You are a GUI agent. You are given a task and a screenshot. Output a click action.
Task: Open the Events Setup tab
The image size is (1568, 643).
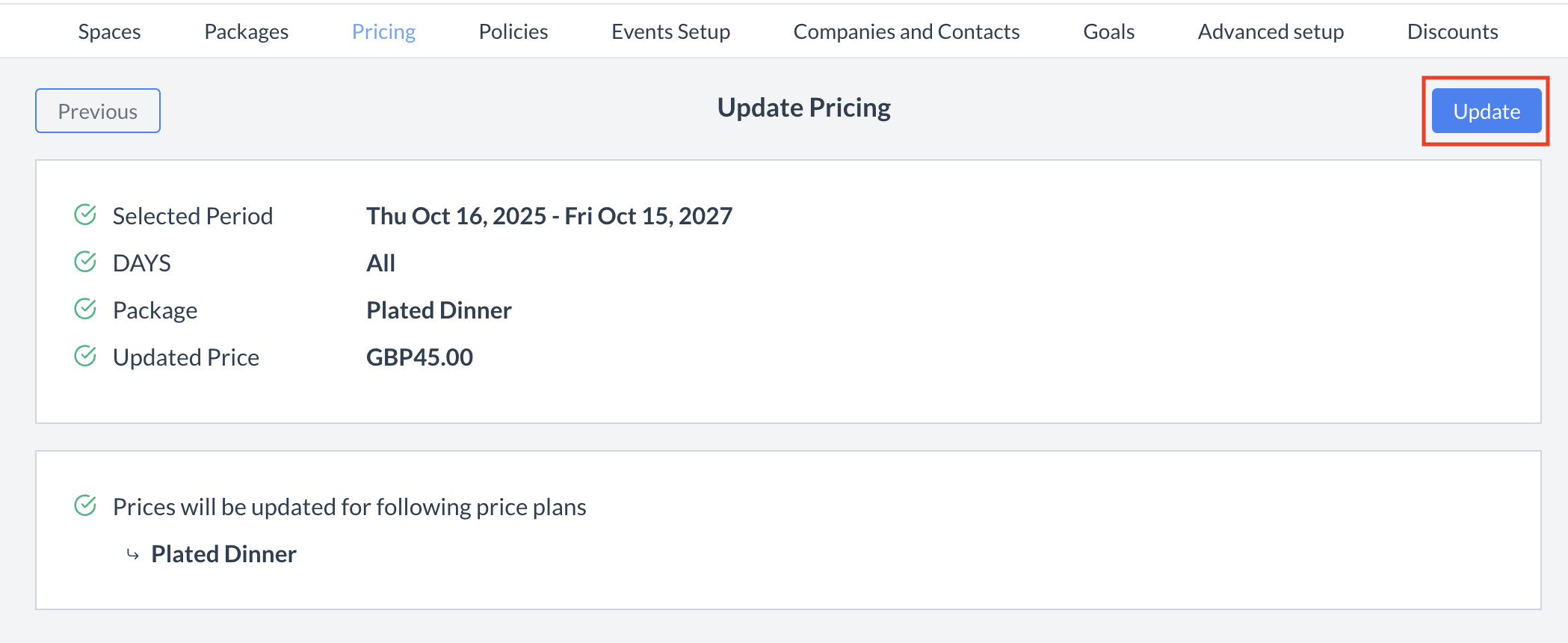(670, 31)
